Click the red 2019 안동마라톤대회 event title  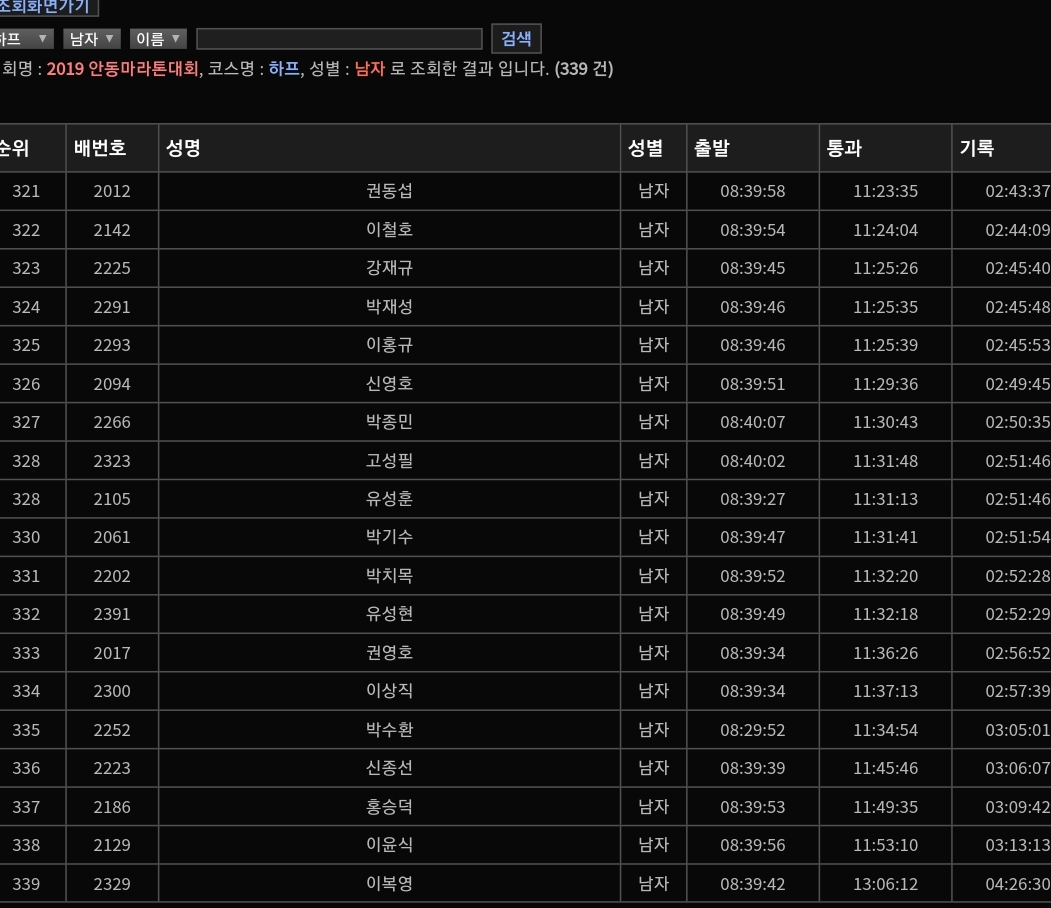(x=123, y=69)
